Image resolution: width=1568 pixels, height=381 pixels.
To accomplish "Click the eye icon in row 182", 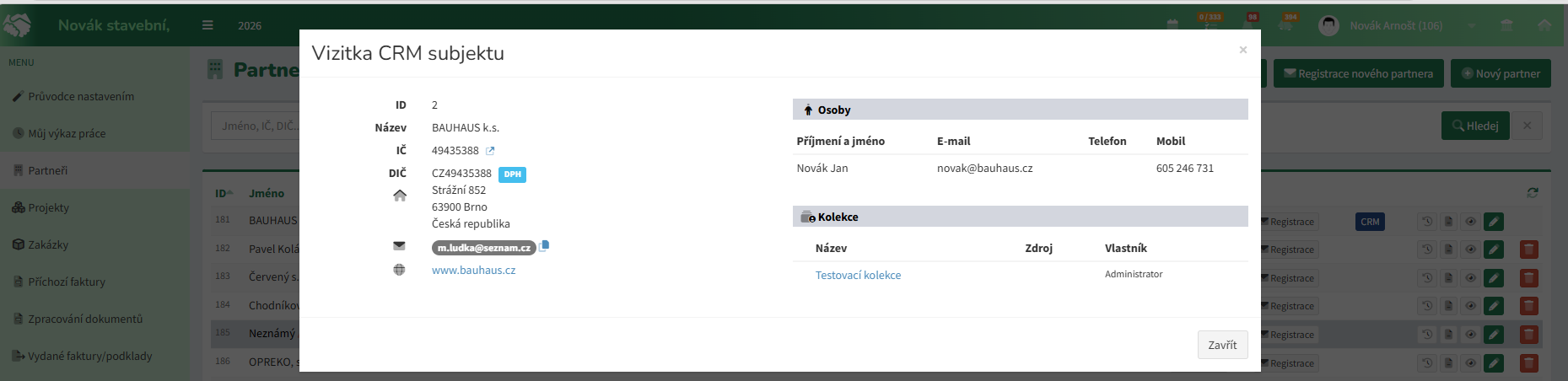I will coord(1471,250).
